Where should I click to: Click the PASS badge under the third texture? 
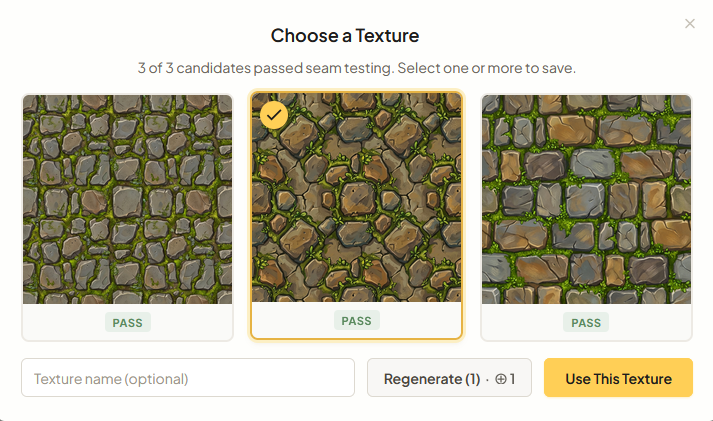point(586,323)
